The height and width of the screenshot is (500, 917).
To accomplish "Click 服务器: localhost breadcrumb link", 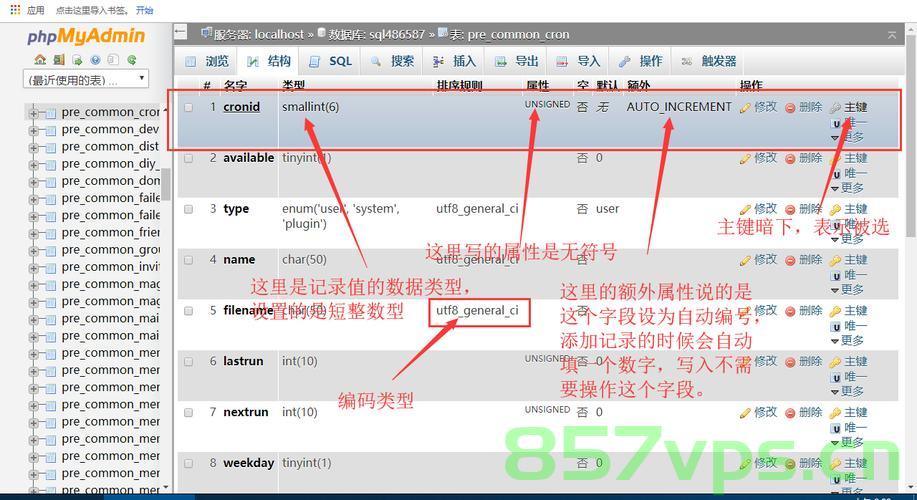I will 258,35.
